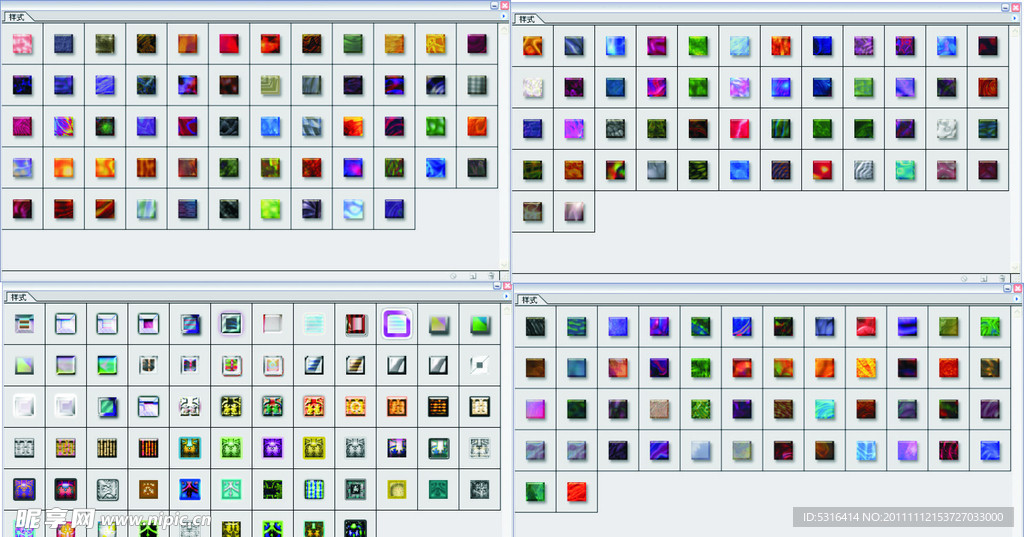Image resolution: width=1024 pixels, height=537 pixels.
Task: Select the green style in the bottom-right last row
Action: pyautogui.click(x=535, y=491)
